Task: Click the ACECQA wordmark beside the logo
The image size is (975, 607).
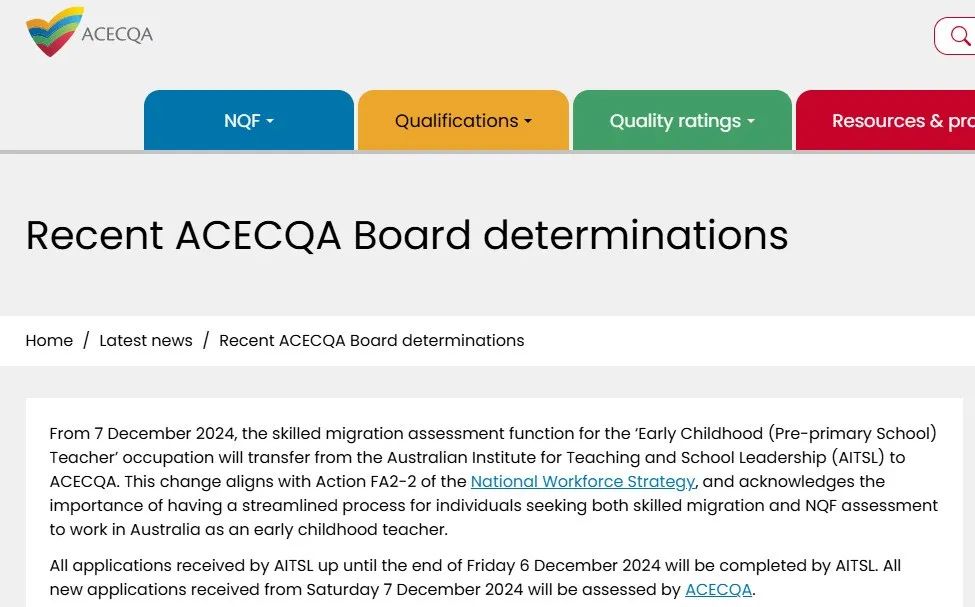Action: [x=117, y=34]
